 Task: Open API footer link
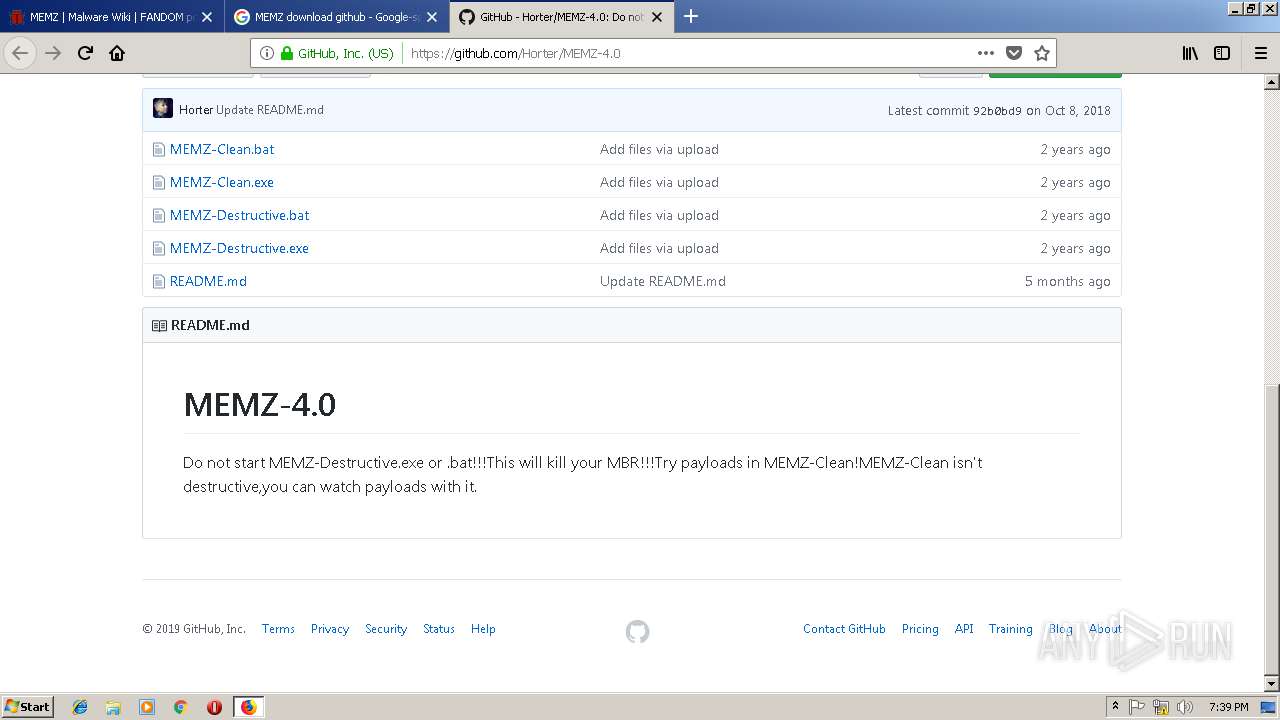[x=964, y=629]
